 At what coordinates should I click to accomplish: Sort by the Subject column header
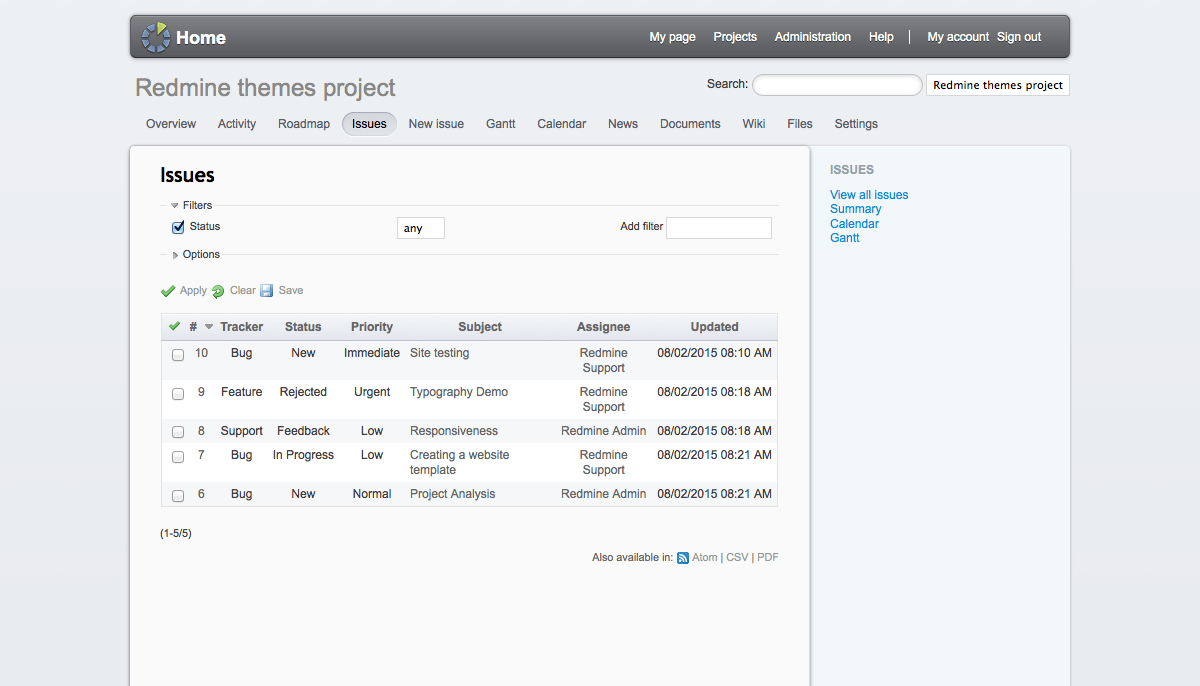480,327
